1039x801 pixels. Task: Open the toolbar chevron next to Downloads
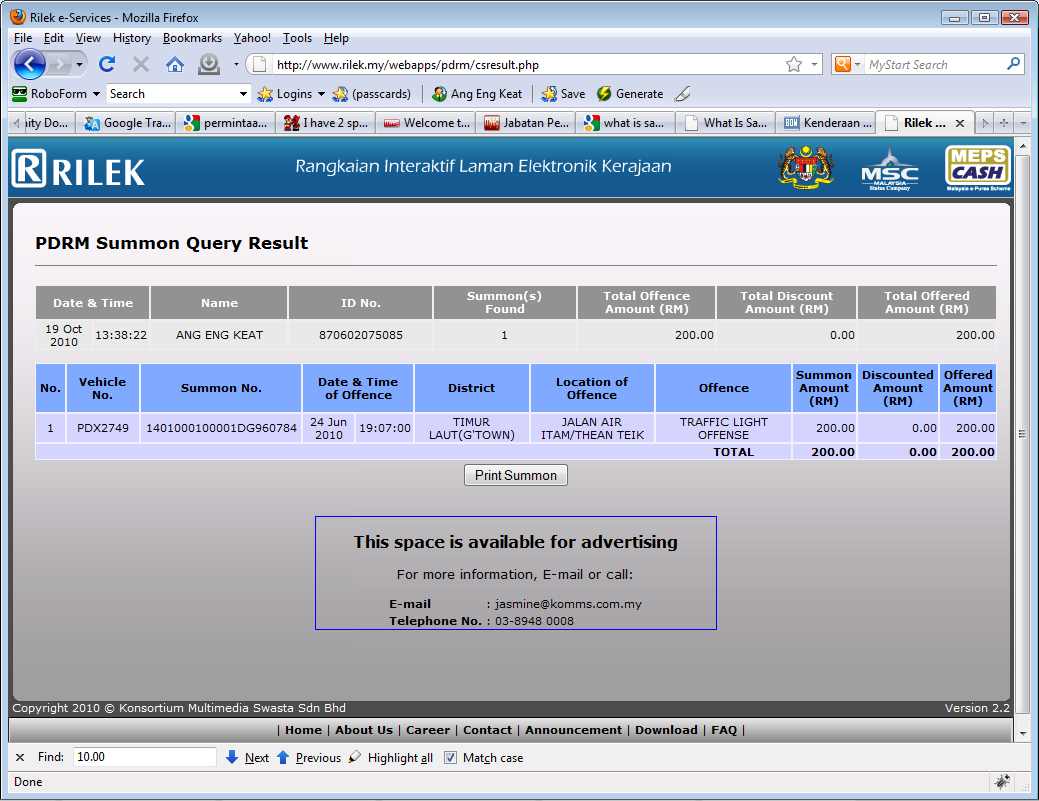pyautogui.click(x=236, y=64)
